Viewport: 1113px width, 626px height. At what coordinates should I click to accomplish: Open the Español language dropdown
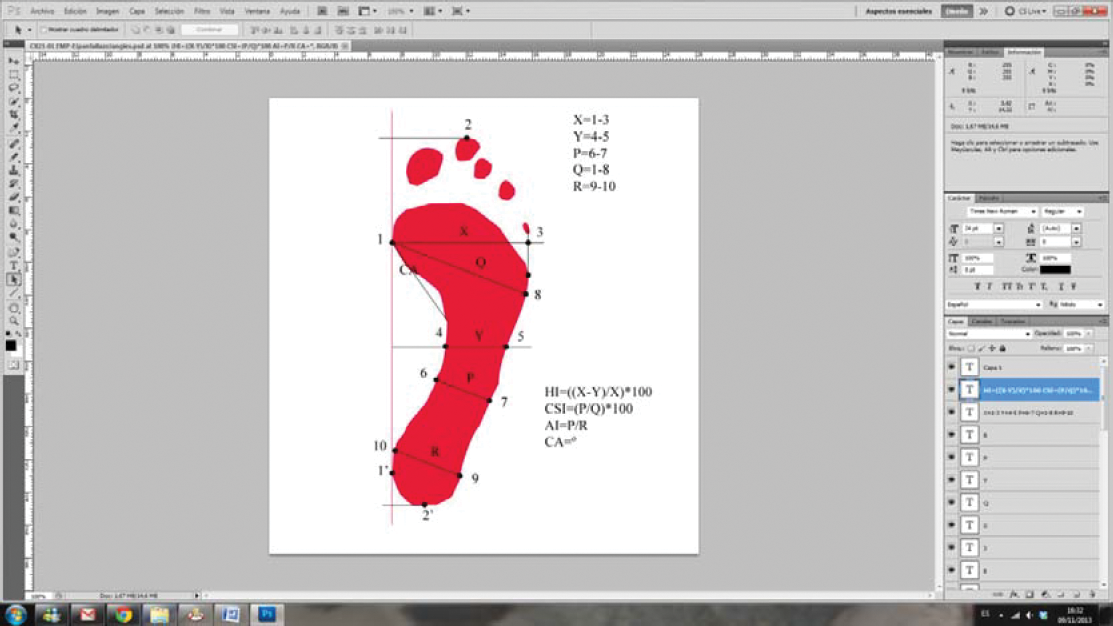pyautogui.click(x=994, y=304)
